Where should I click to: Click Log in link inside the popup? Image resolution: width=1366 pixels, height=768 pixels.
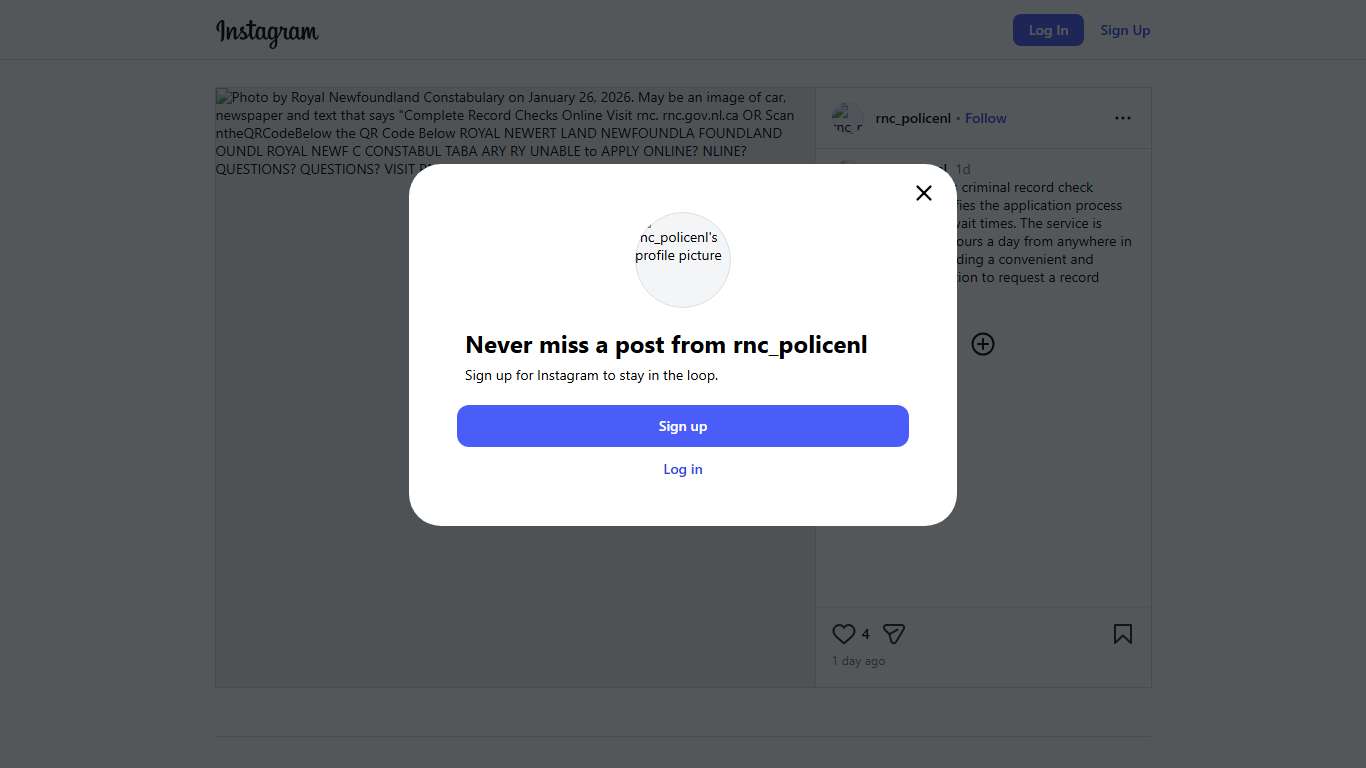pos(683,469)
